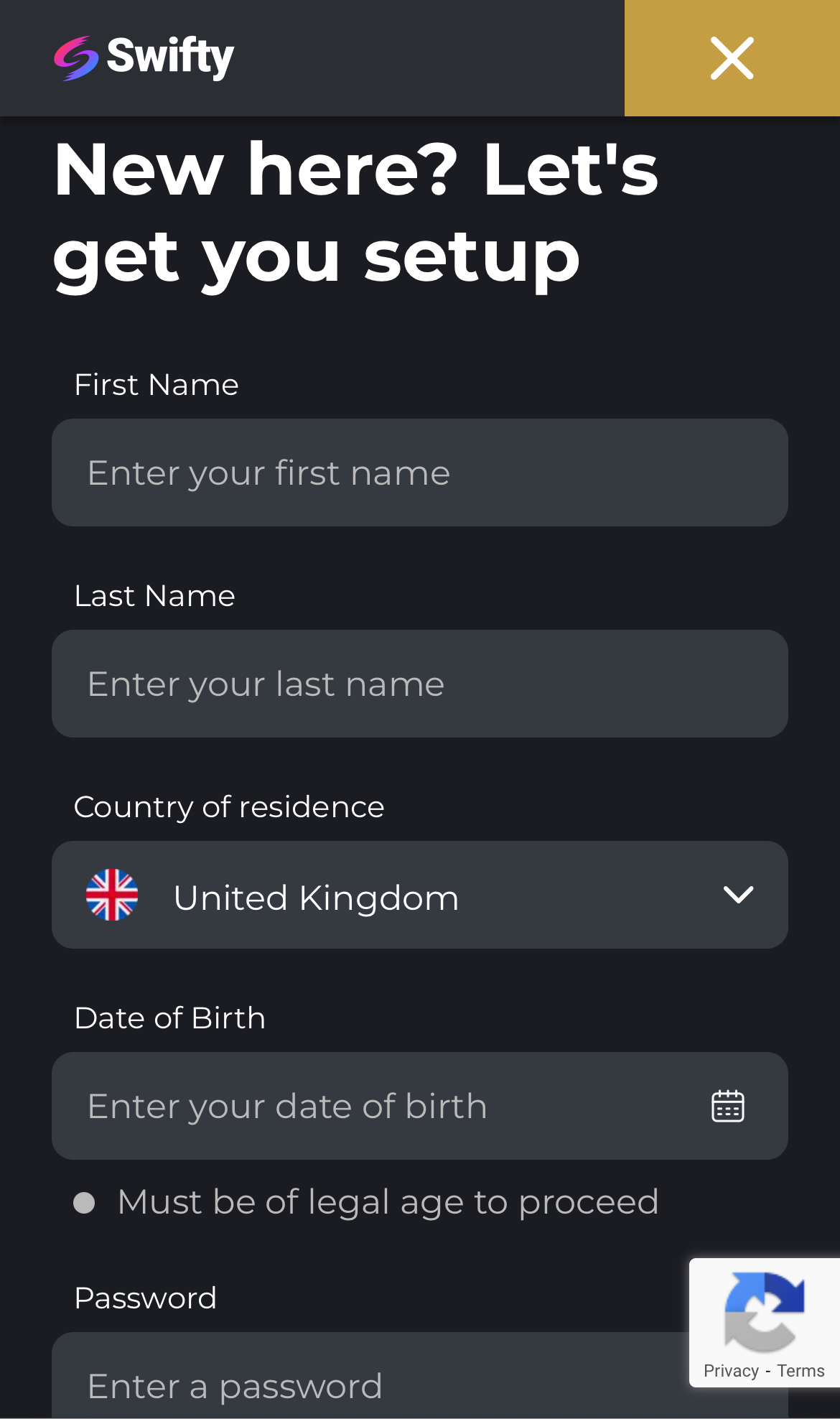Click the Country of residence label
This screenshot has height=1419, width=840.
pos(229,807)
